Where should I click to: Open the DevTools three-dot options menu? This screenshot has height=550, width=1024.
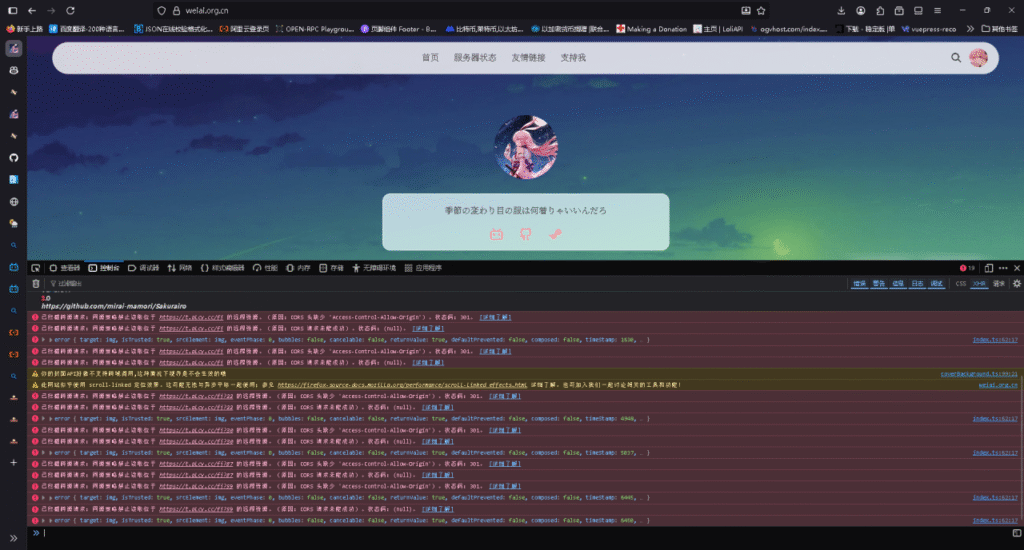click(1003, 268)
